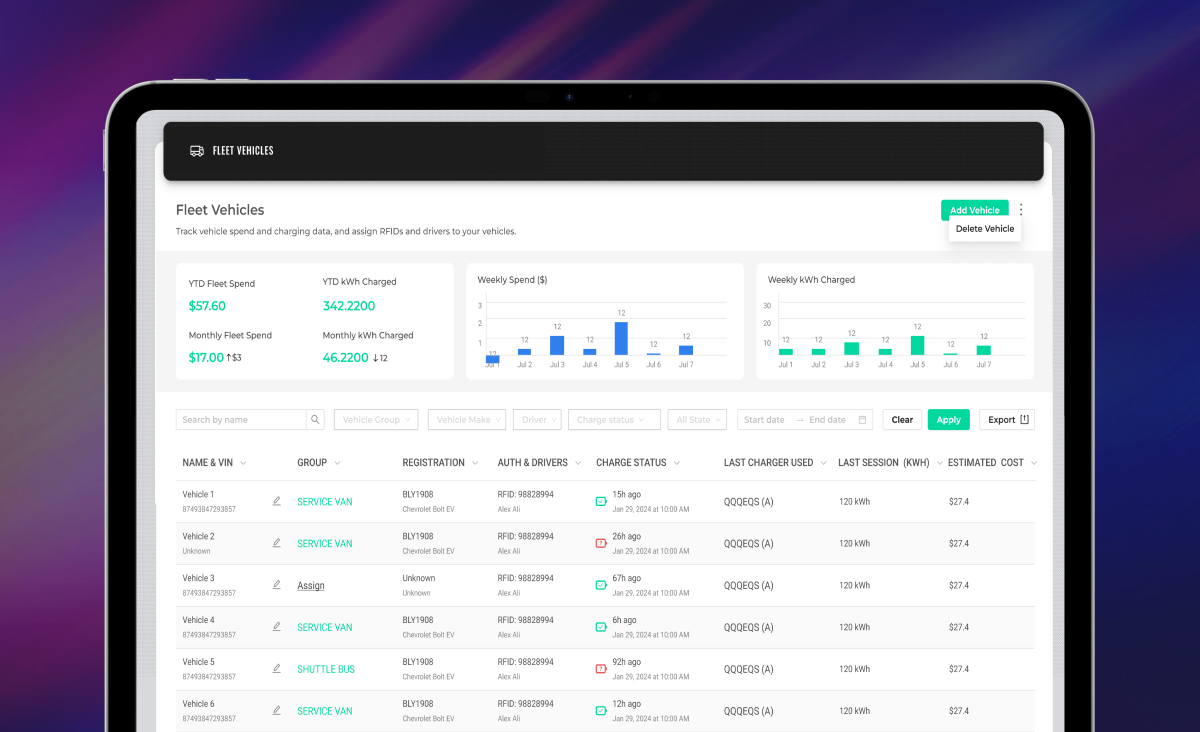Open the All State filter dropdown

pyautogui.click(x=697, y=420)
